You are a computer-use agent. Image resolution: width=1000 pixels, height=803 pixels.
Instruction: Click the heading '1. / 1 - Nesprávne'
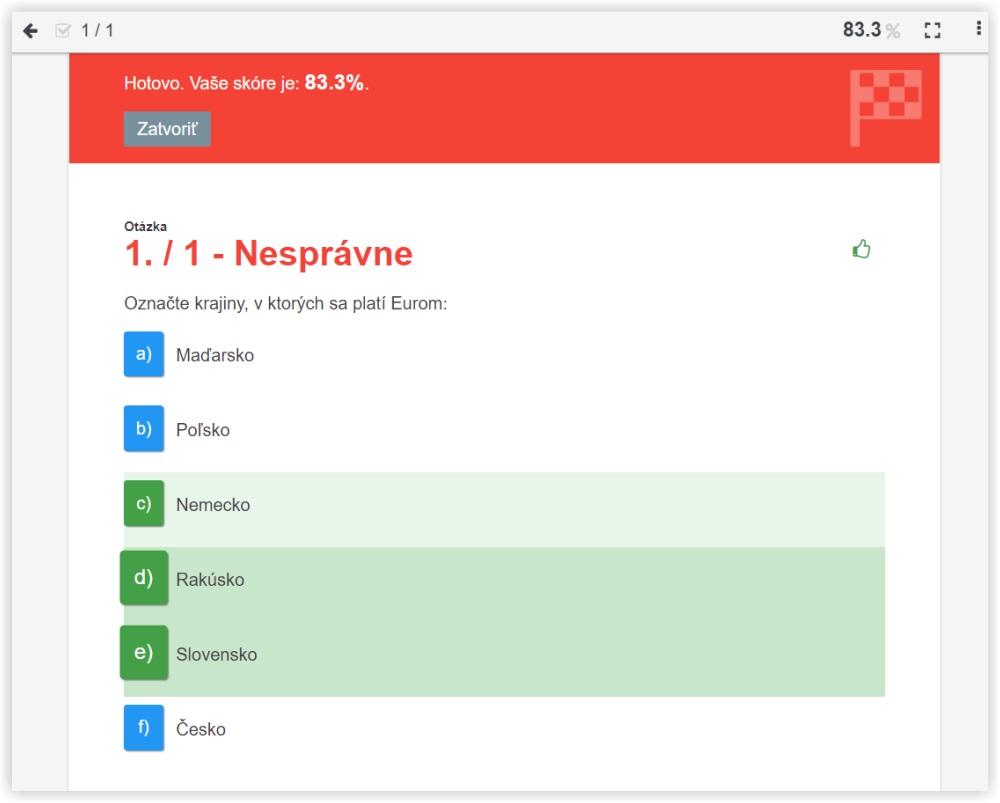268,253
